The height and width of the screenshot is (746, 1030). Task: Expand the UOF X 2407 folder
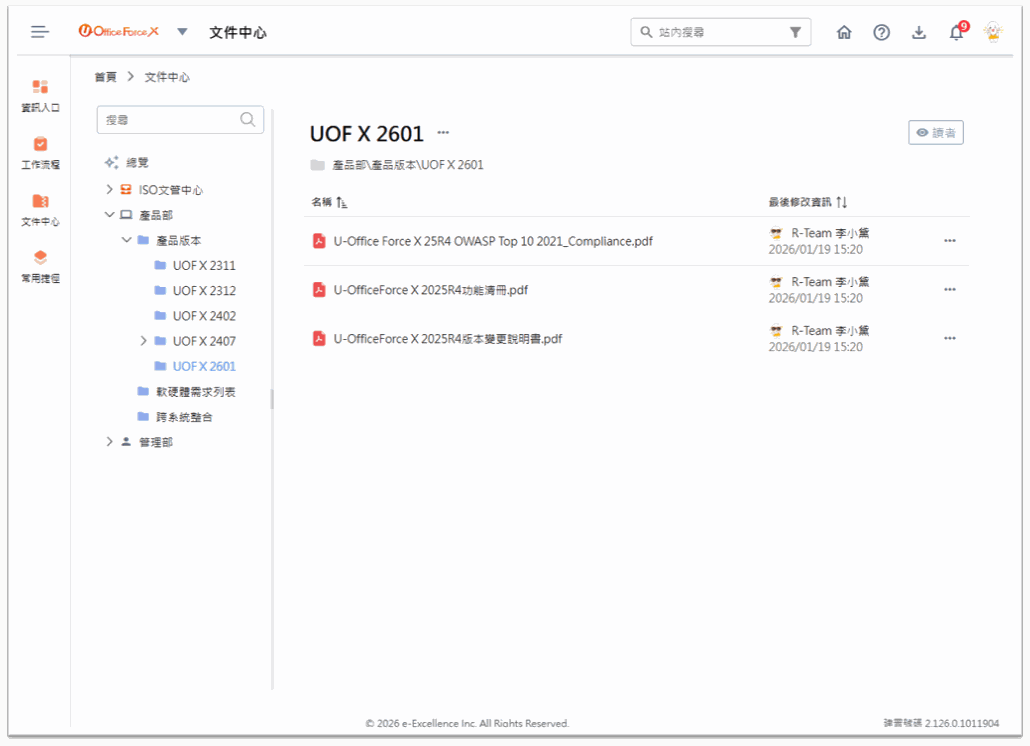click(x=144, y=341)
